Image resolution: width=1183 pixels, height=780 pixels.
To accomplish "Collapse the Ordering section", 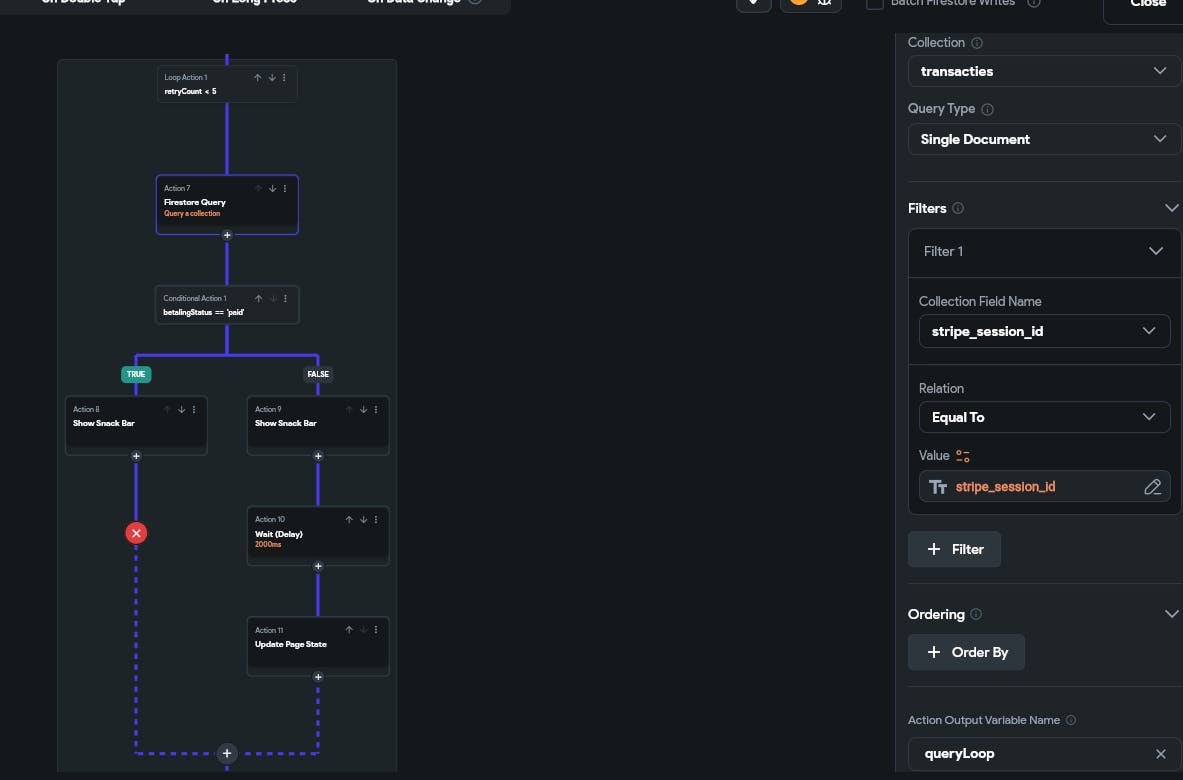I will click(x=1171, y=614).
